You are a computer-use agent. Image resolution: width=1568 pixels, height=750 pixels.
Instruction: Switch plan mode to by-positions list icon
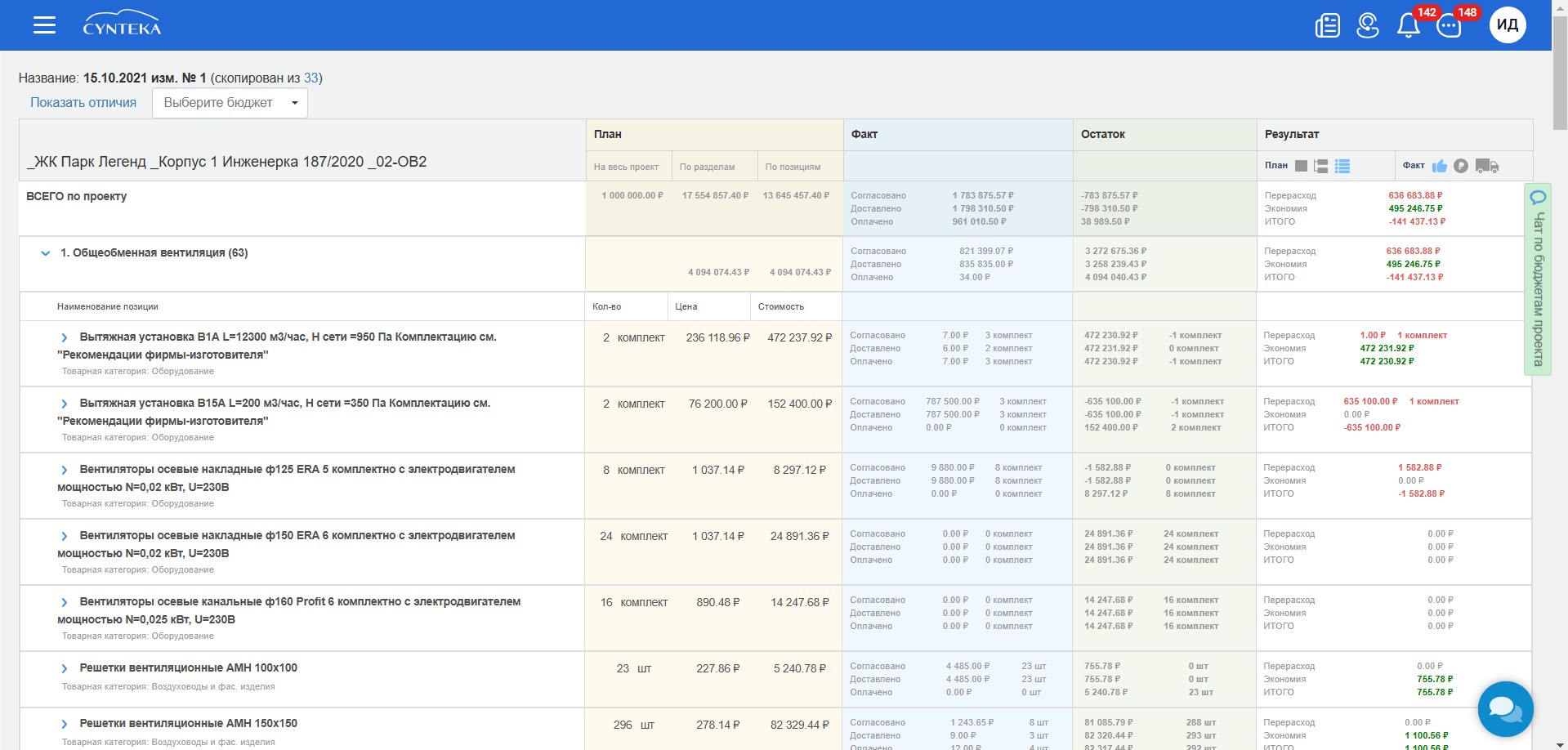point(1342,166)
